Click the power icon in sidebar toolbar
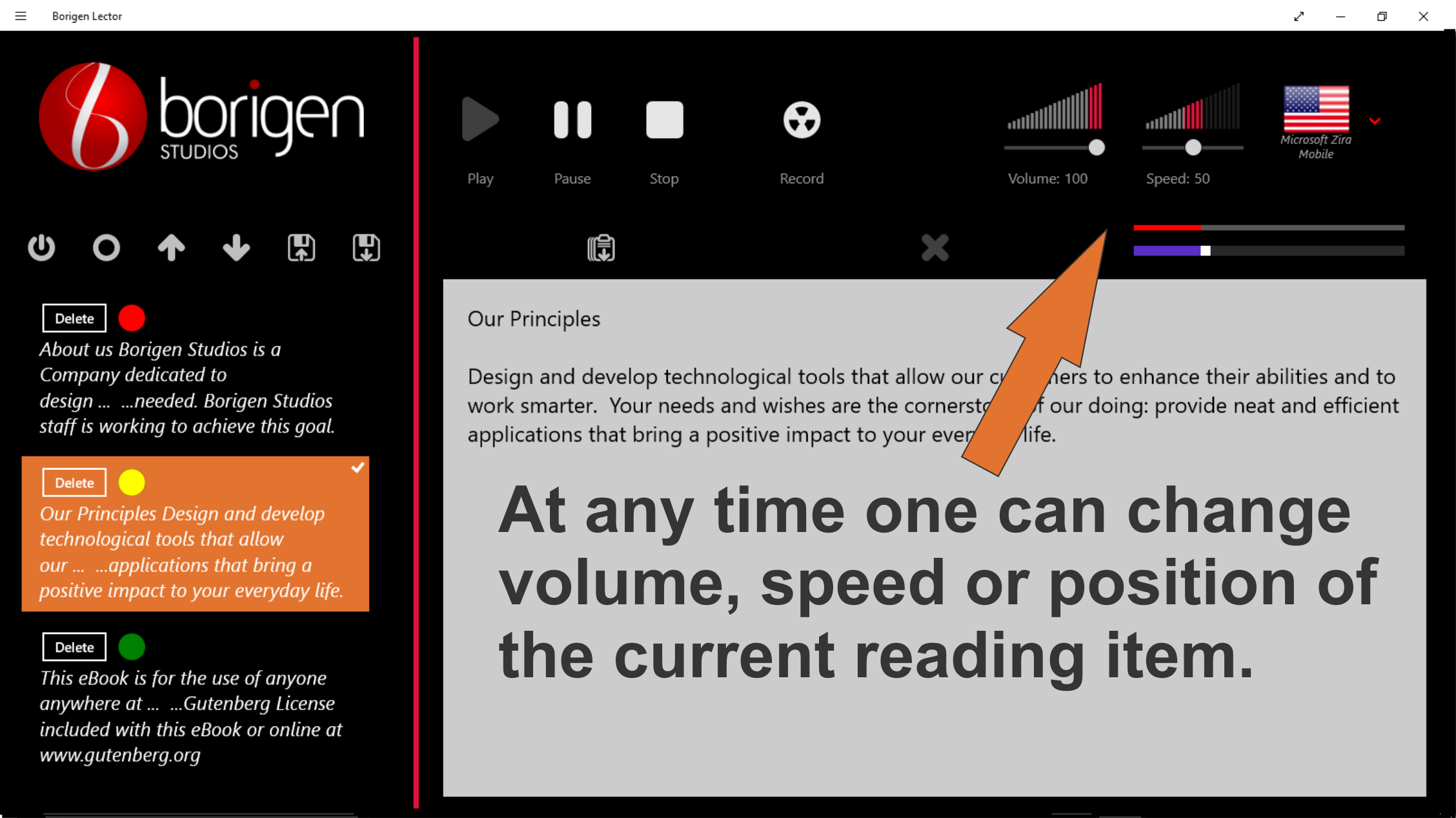The width and height of the screenshot is (1456, 818). tap(41, 248)
